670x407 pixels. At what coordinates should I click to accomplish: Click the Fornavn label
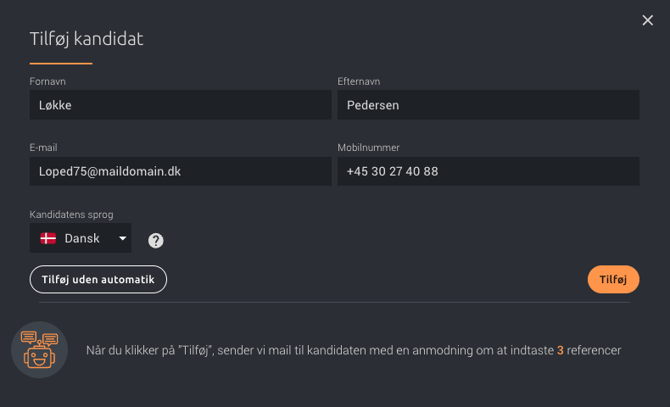pos(47,81)
